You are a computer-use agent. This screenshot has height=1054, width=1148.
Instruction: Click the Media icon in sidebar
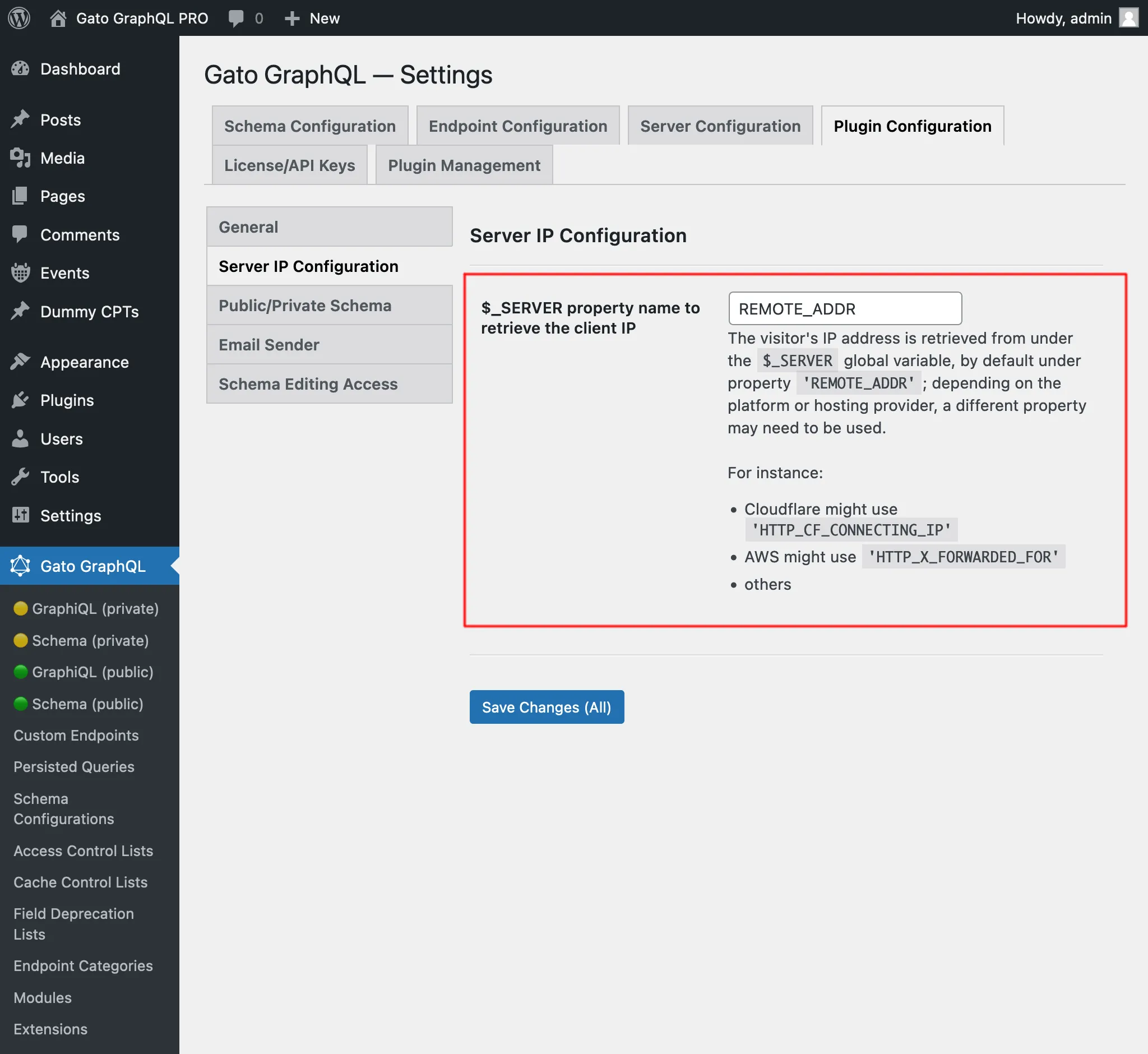point(21,158)
